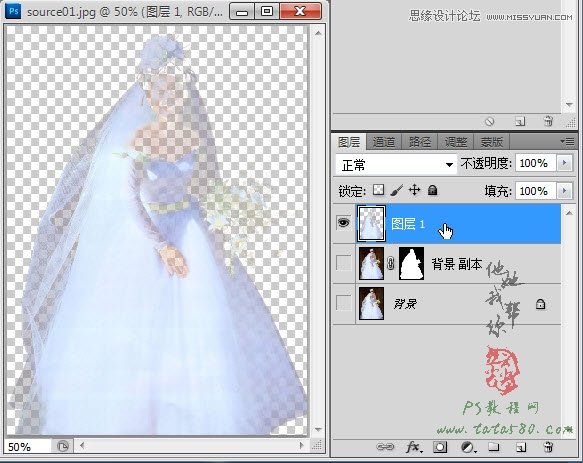Click the status bar info icon beside 50%
Viewport: 583px width, 463px height.
click(x=63, y=446)
